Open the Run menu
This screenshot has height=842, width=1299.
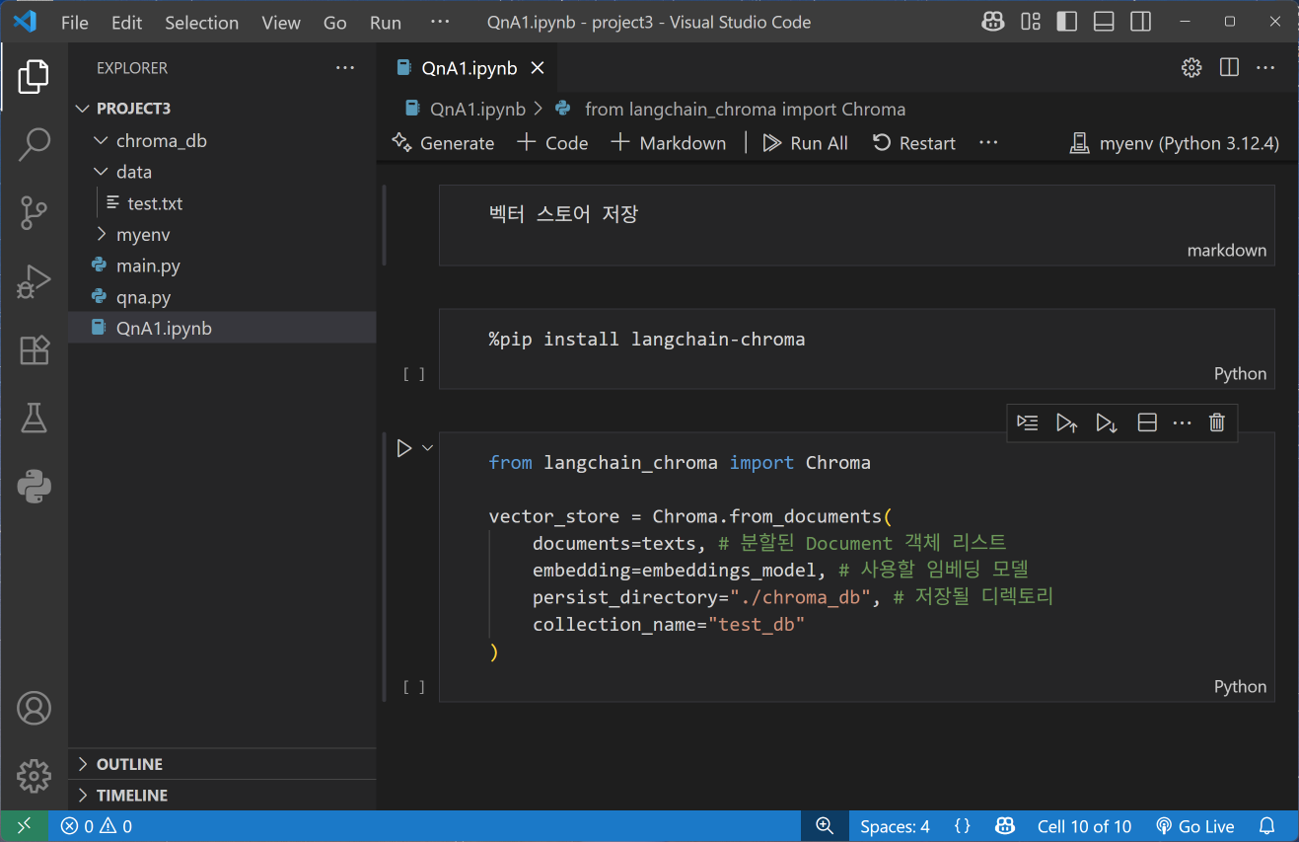(x=385, y=22)
